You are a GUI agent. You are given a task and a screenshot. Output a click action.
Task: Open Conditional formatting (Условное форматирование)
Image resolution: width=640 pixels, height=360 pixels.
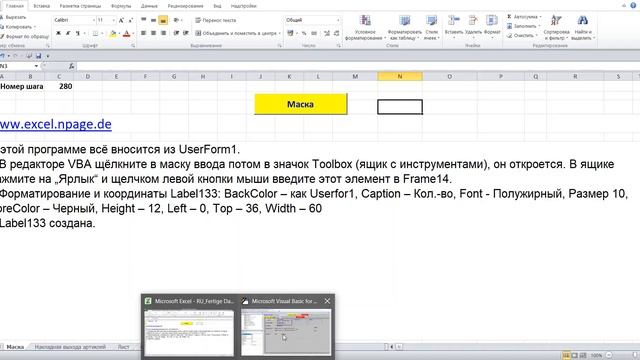coord(365,27)
